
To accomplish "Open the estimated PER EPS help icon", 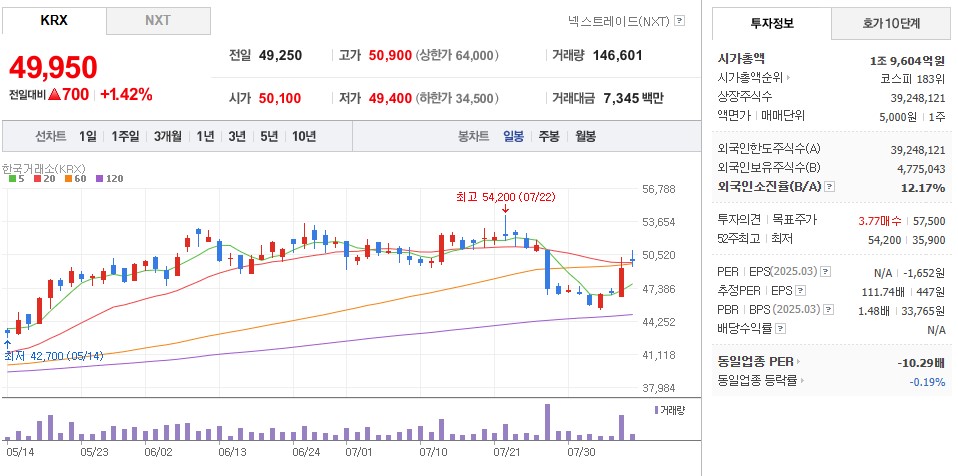I will 801,290.
